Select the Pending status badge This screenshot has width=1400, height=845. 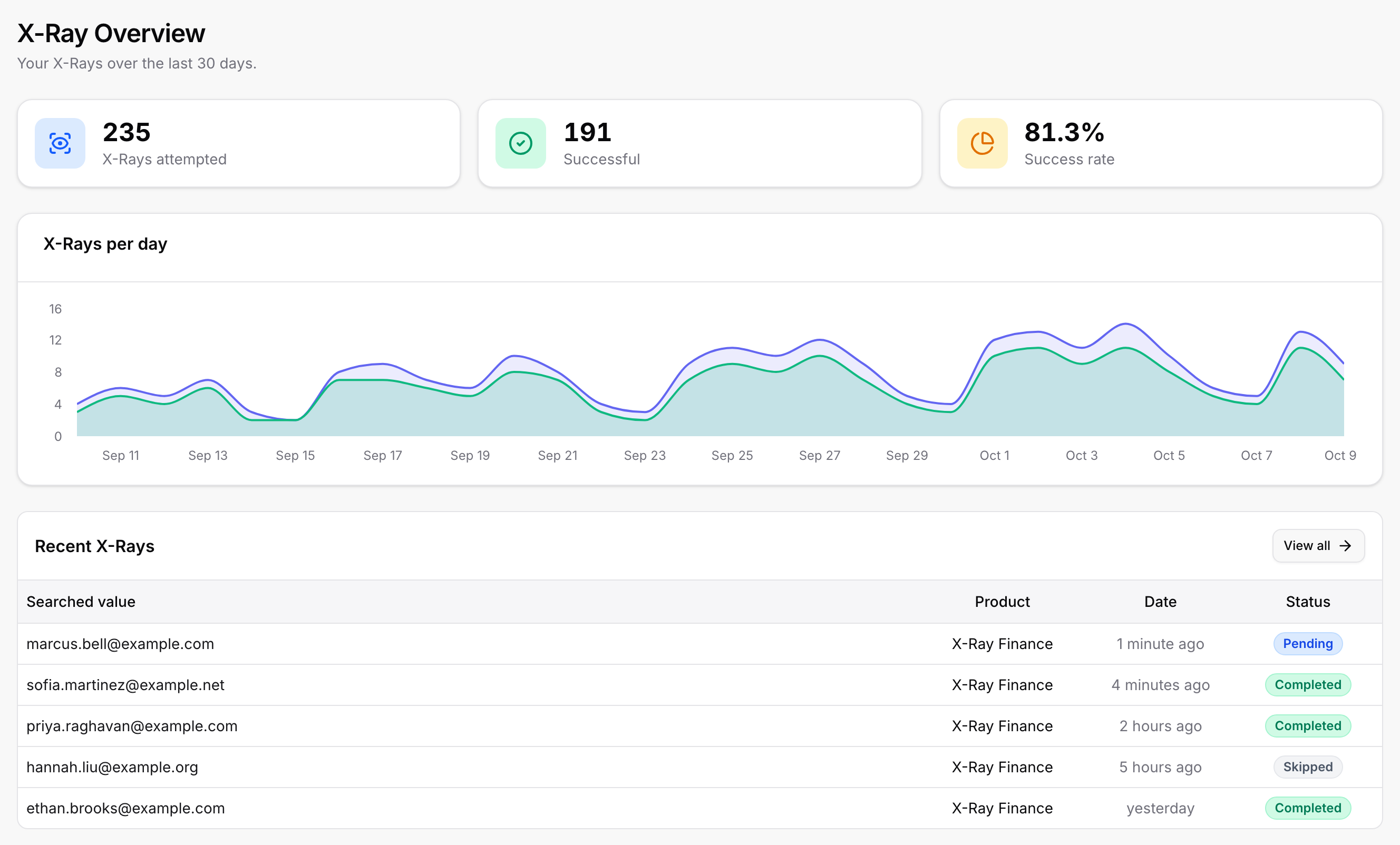coord(1308,643)
